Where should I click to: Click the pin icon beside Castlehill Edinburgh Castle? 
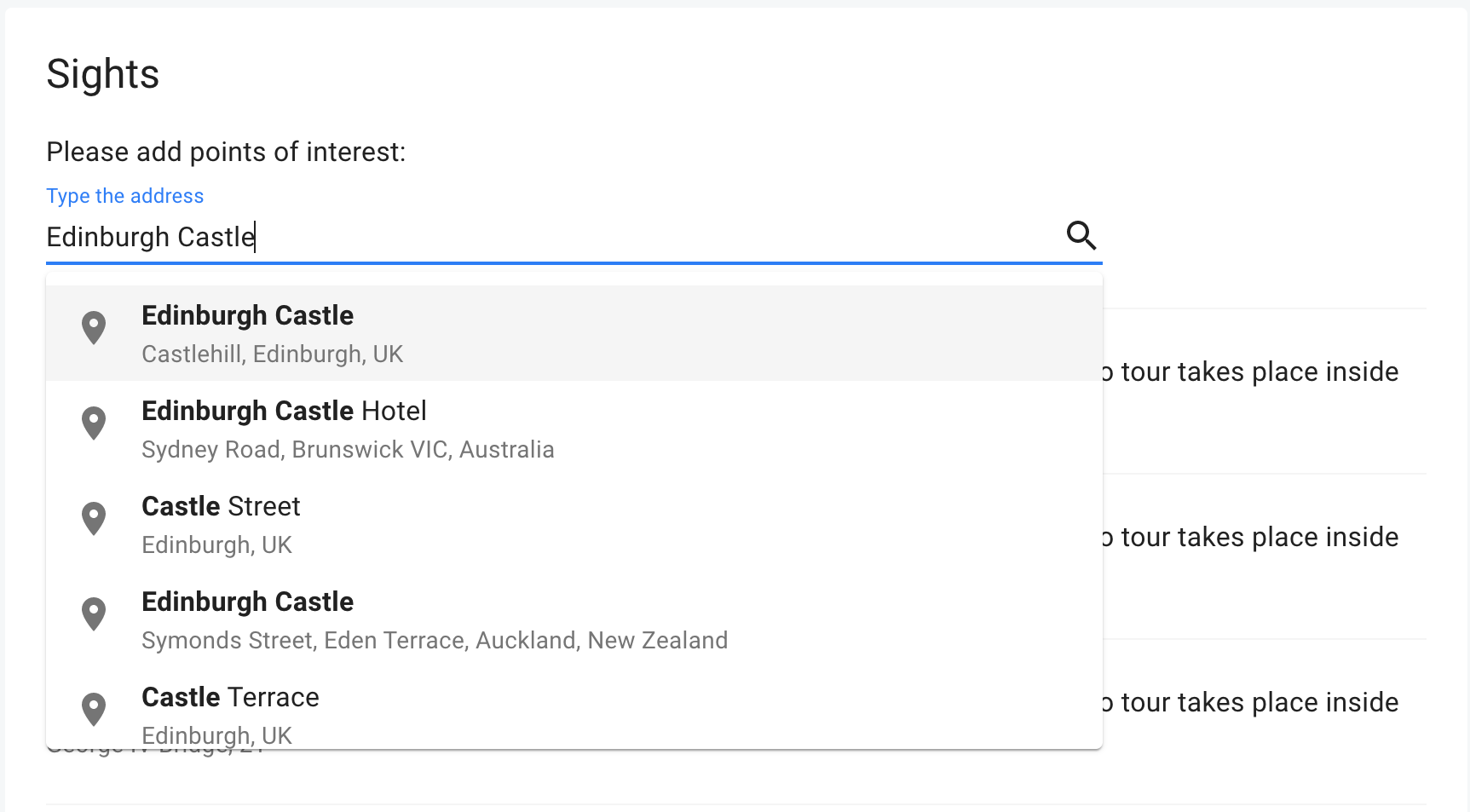tap(94, 327)
